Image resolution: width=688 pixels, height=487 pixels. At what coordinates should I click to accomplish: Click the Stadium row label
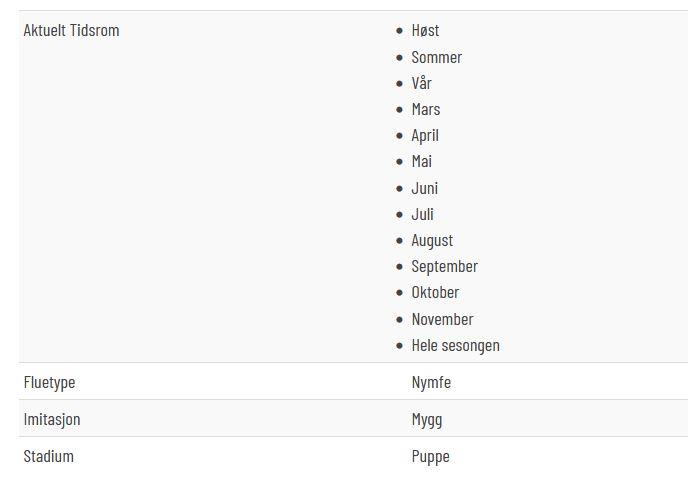point(49,457)
